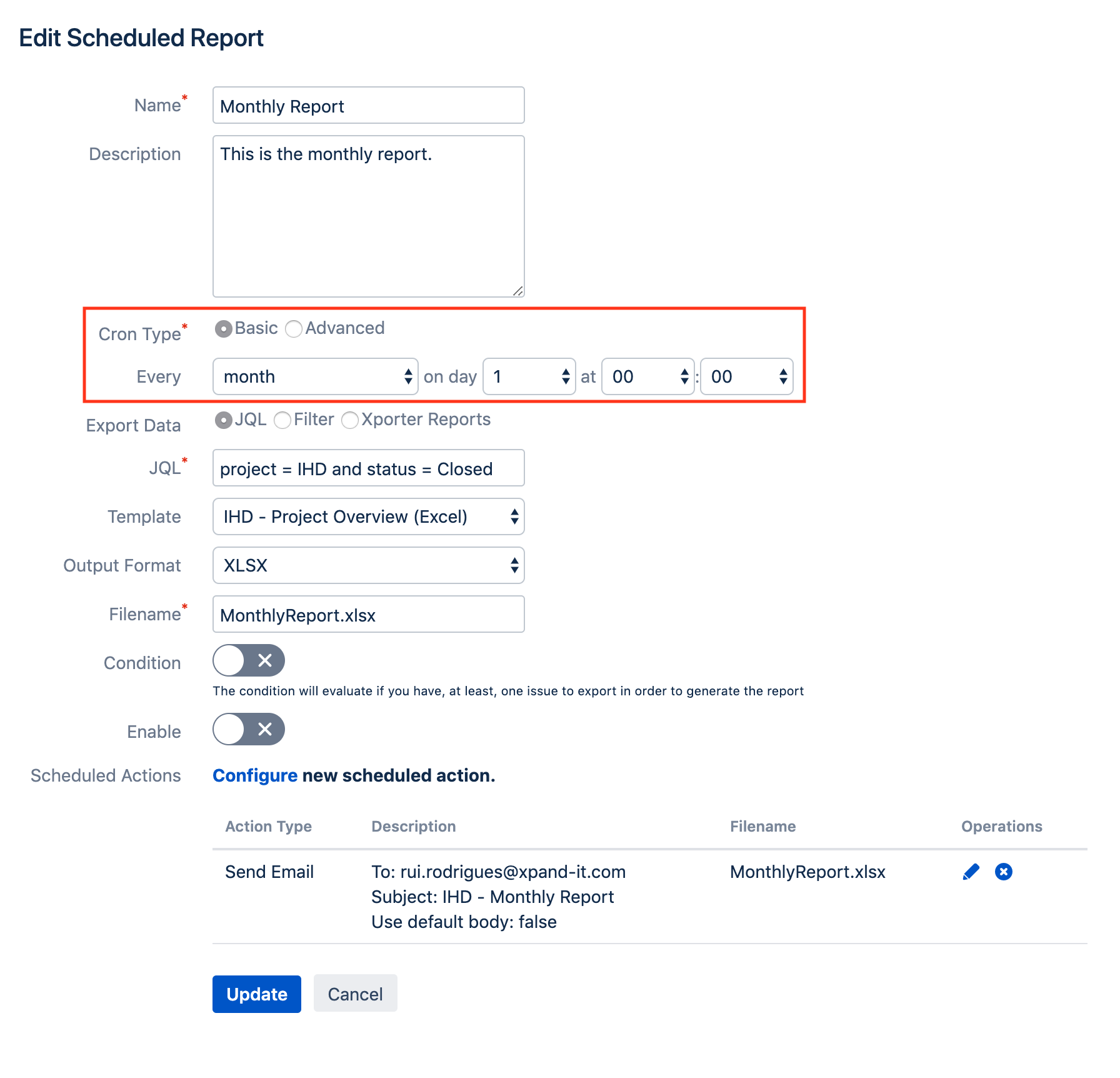Viewport: 1120px width, 1078px height.
Task: Toggle the Condition switch
Action: 249,661
